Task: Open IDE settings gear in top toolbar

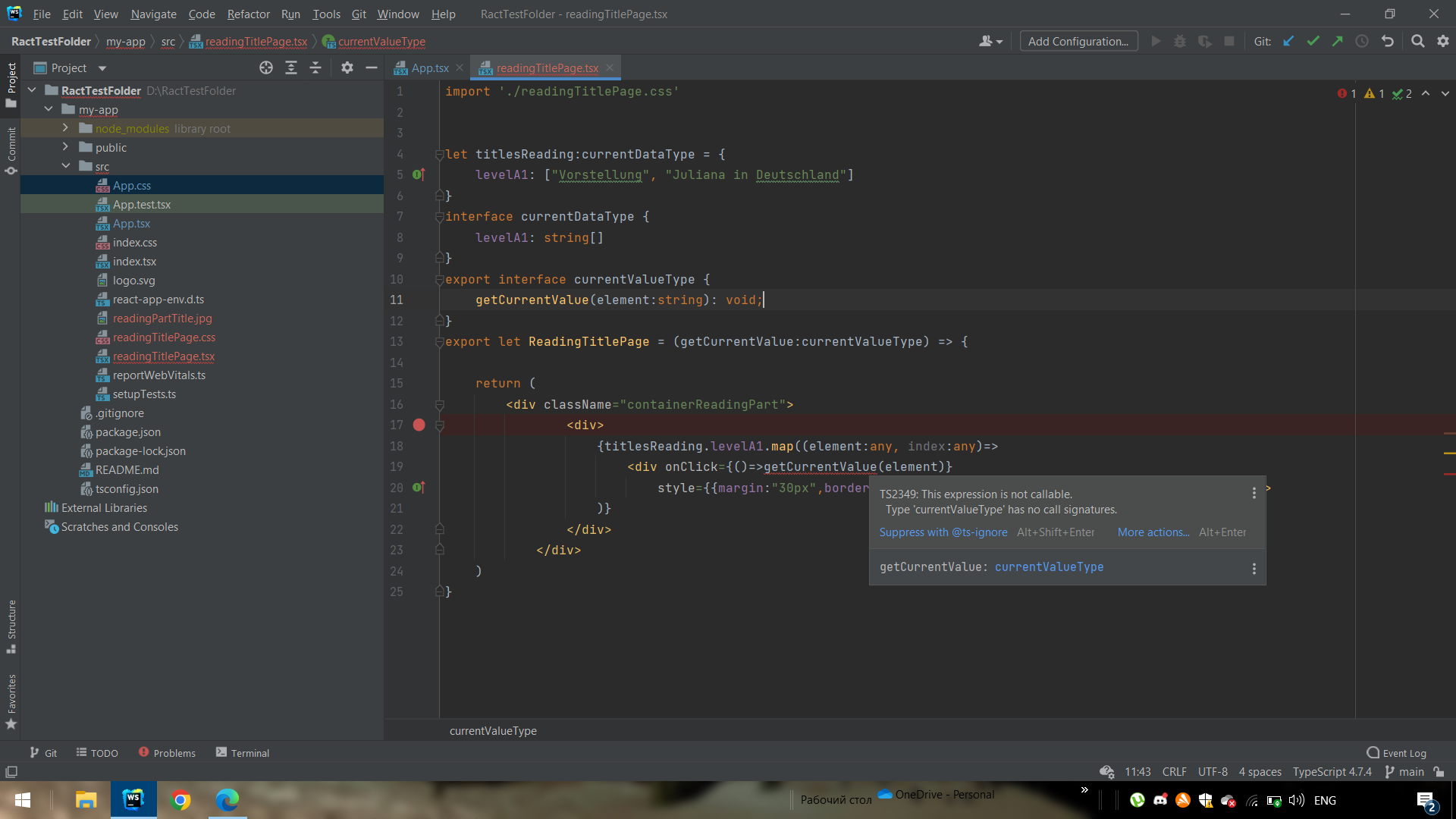Action: click(x=1443, y=41)
